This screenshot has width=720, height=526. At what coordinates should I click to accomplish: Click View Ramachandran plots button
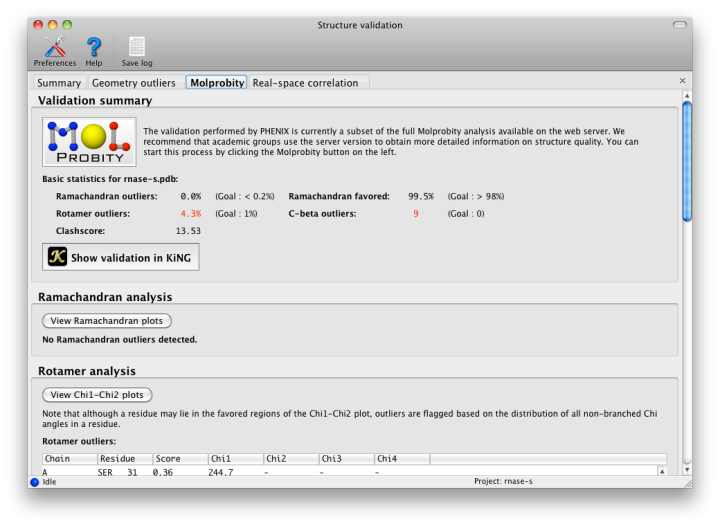point(107,321)
